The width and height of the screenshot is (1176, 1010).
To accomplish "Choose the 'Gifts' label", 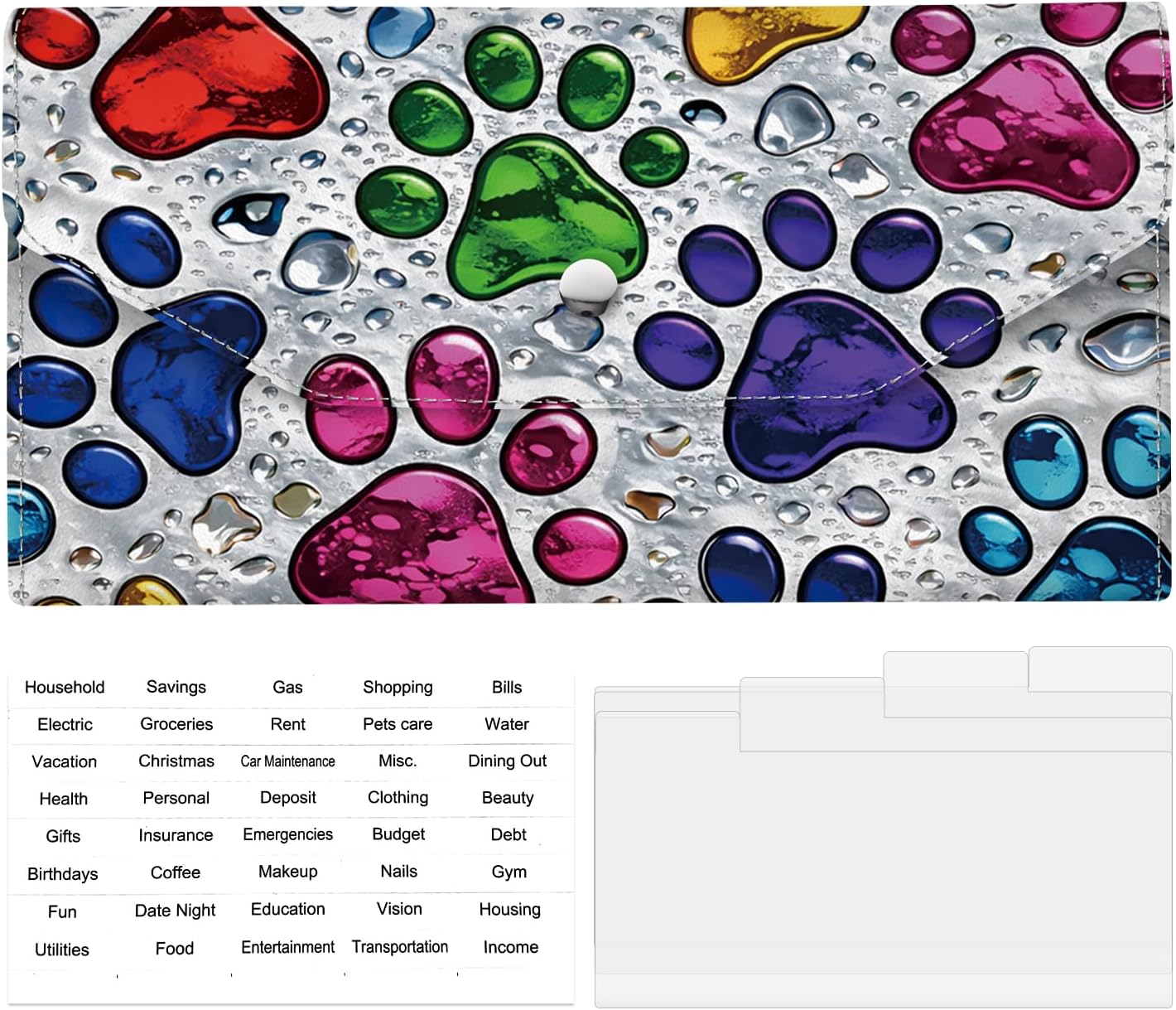I will (63, 836).
